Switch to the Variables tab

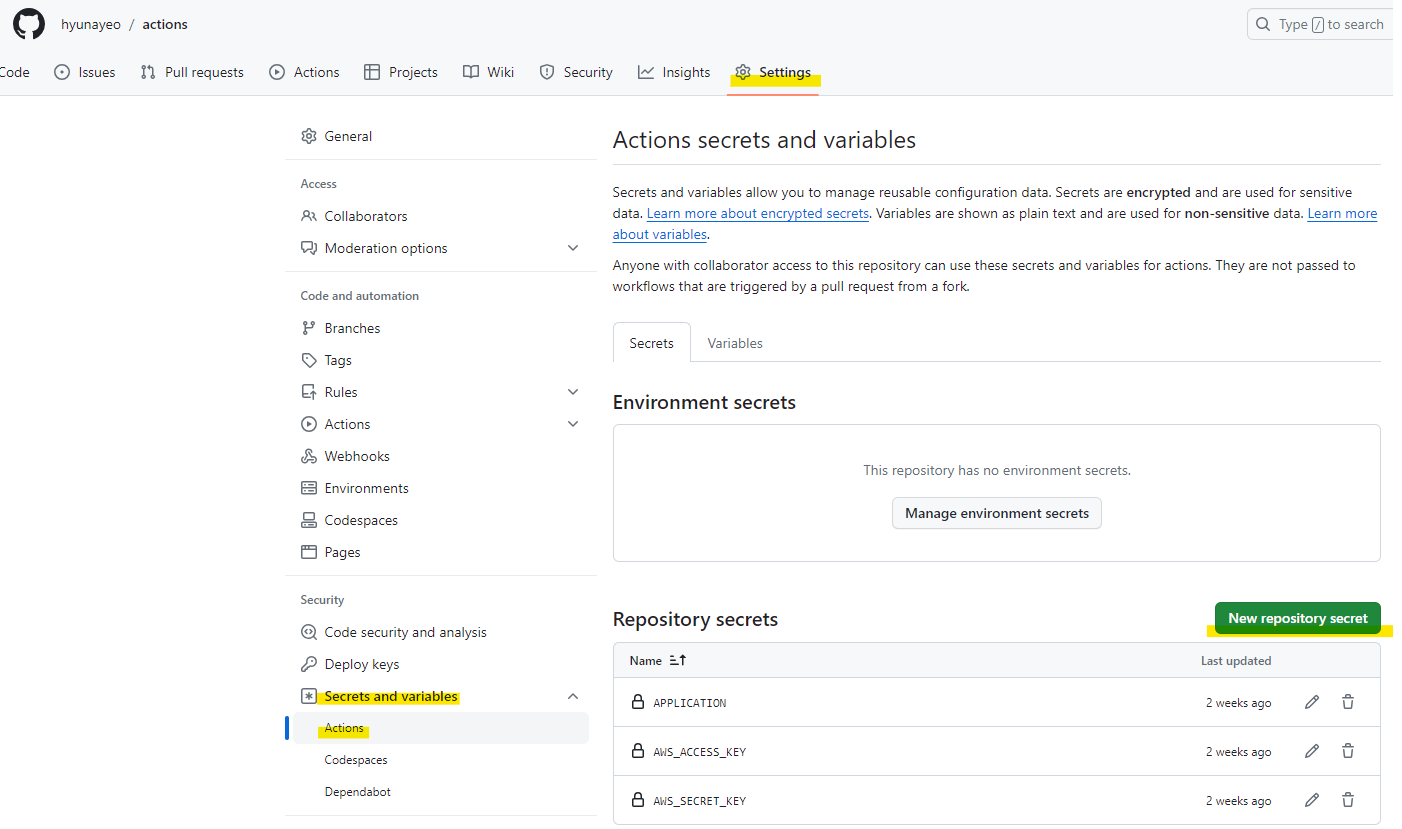[735, 343]
